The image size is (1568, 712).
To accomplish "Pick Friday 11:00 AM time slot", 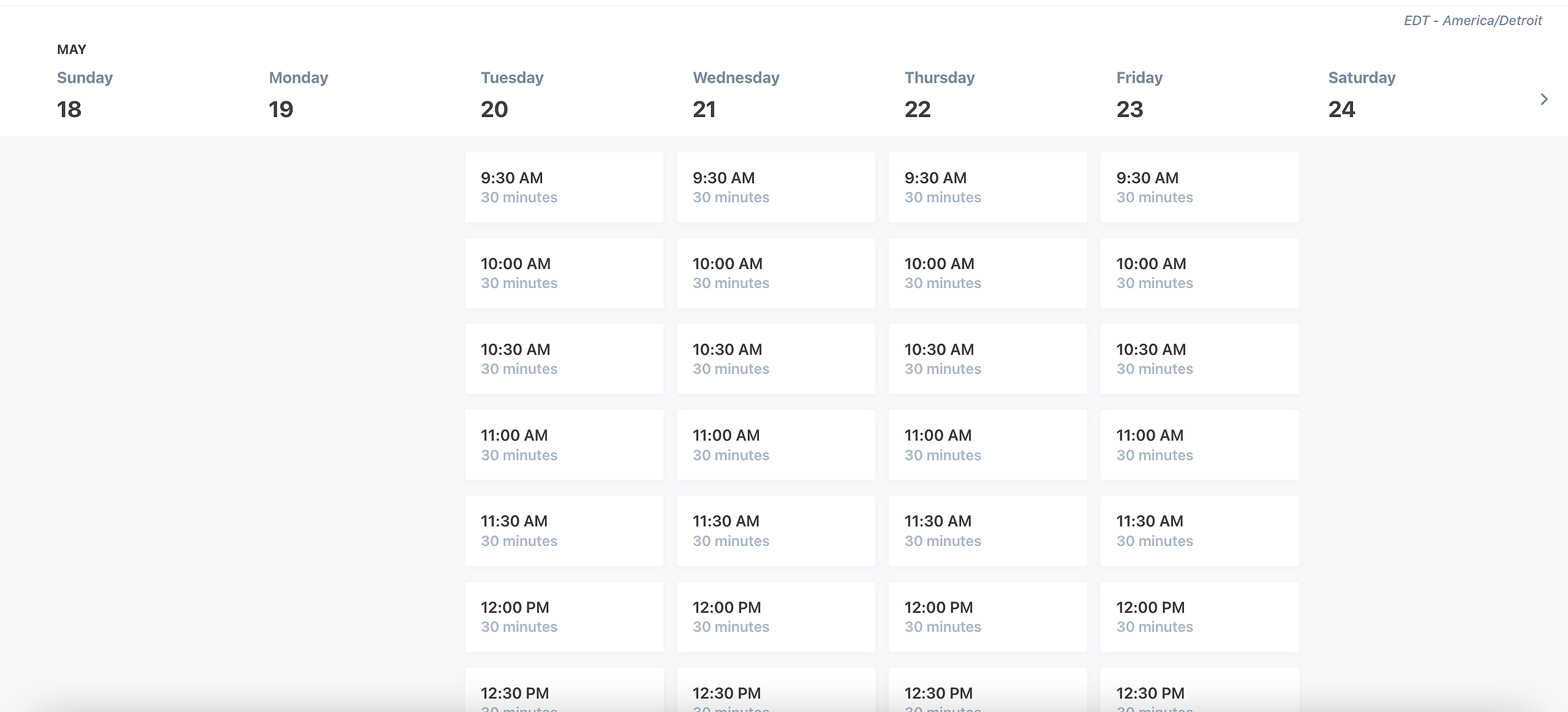I will pos(1199,444).
